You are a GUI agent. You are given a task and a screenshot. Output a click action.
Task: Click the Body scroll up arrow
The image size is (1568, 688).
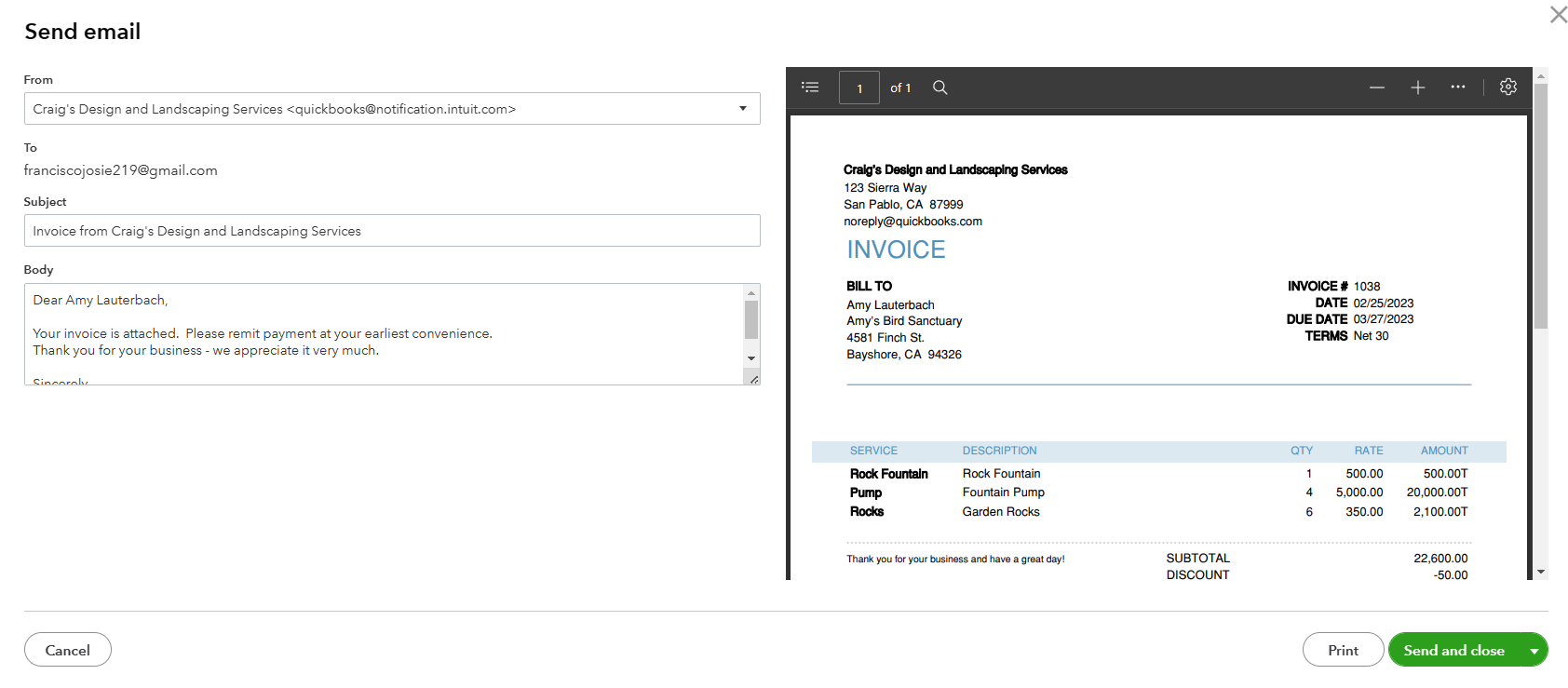[751, 292]
